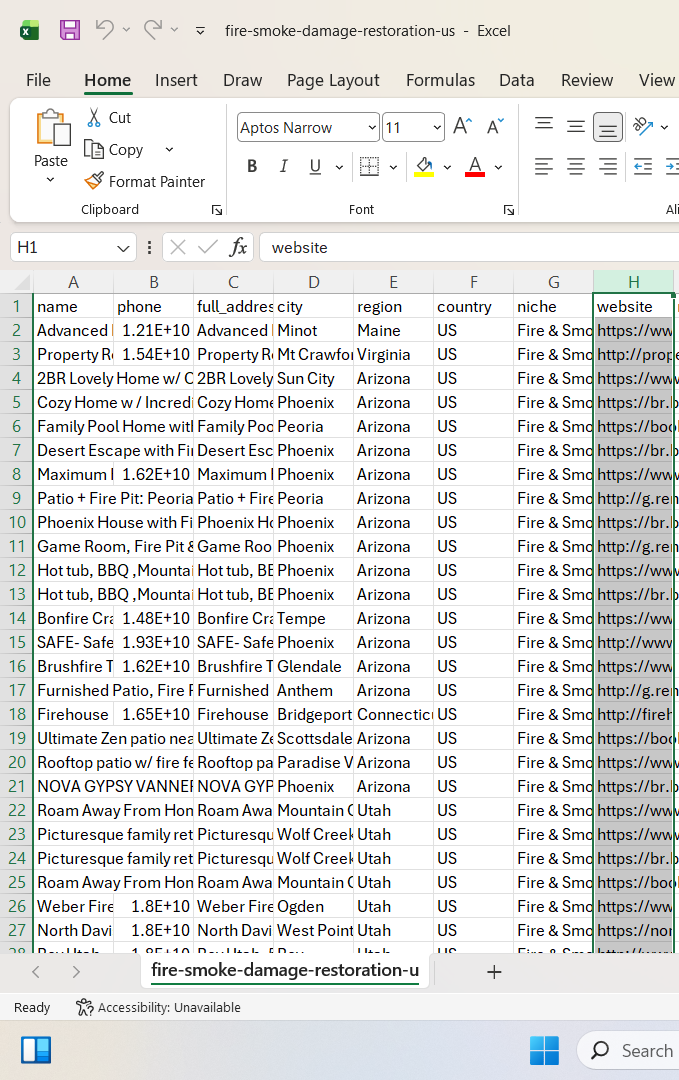Image resolution: width=679 pixels, height=1080 pixels.
Task: Decrease the font size
Action: (x=496, y=127)
